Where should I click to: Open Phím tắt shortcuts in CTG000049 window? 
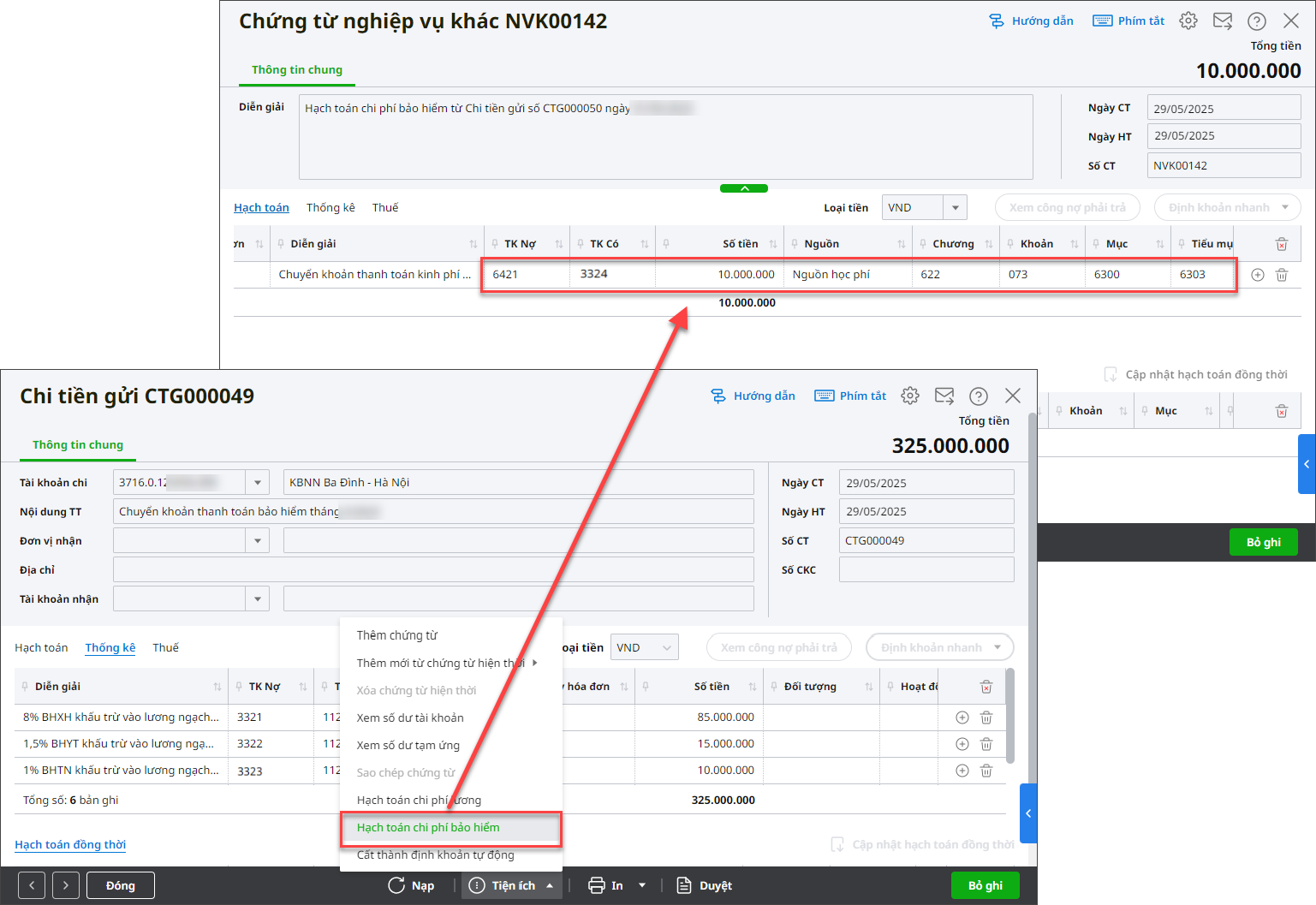[x=850, y=396]
